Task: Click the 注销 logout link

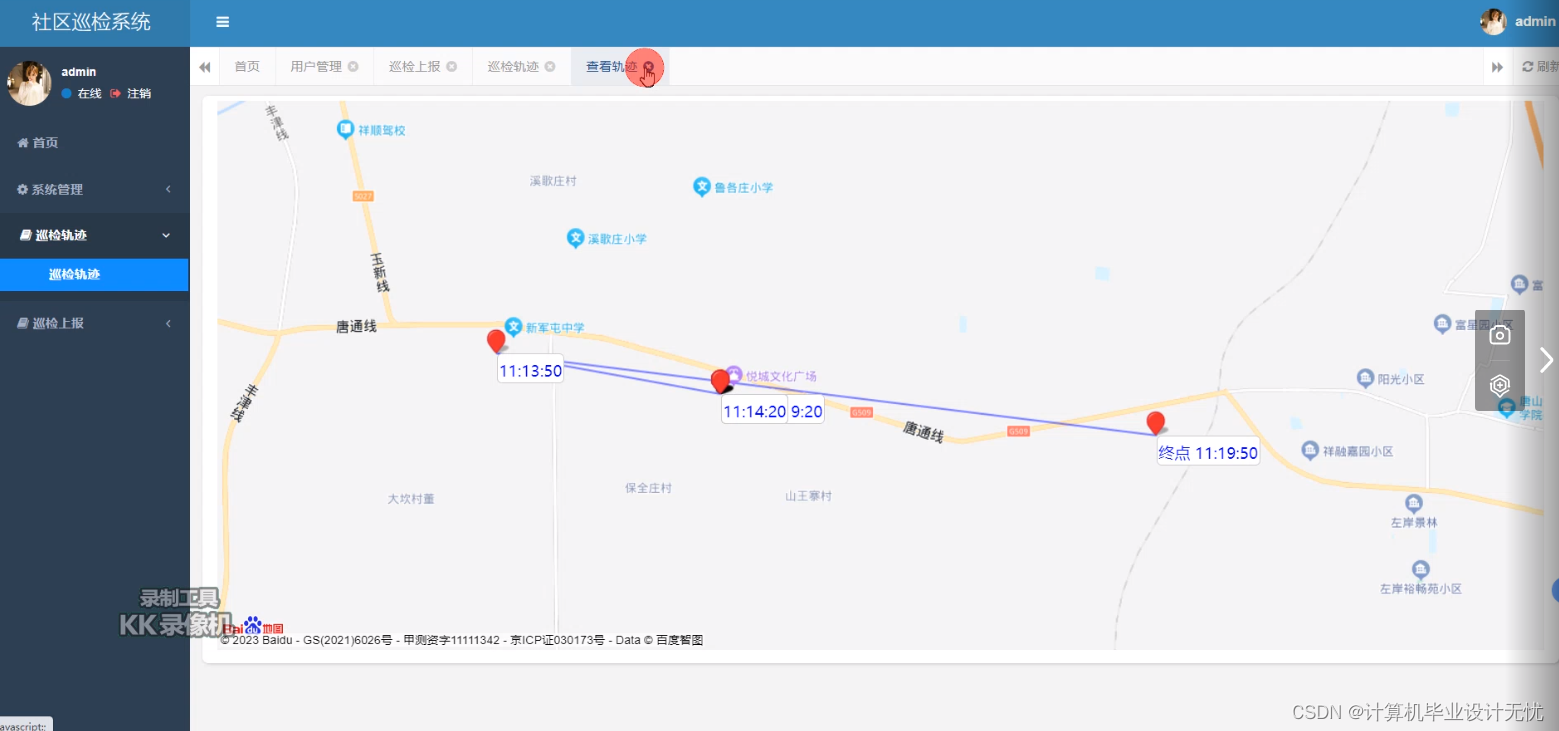Action: [131, 94]
